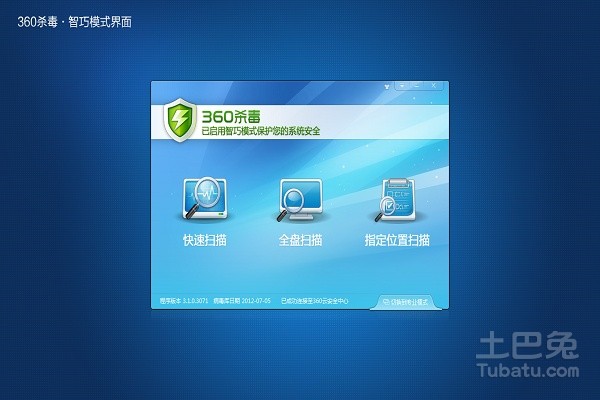The image size is (600, 400).
Task: Minimize the 360杀毒 window
Action: pyautogui.click(x=417, y=86)
